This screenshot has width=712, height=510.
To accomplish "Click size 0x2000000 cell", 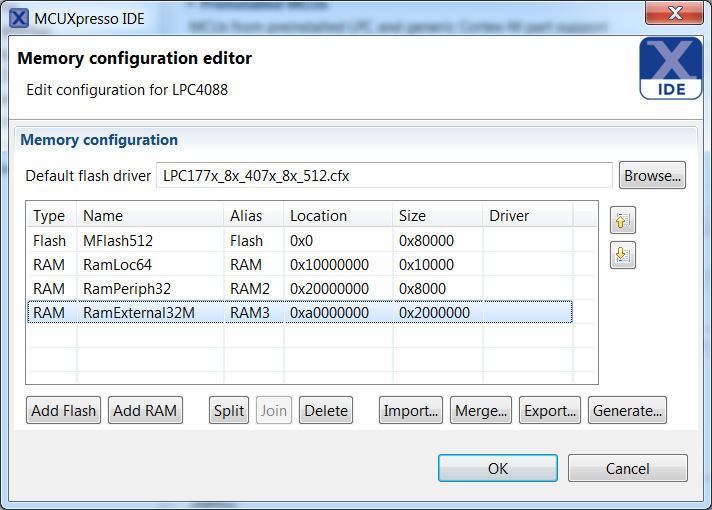I will [438, 313].
